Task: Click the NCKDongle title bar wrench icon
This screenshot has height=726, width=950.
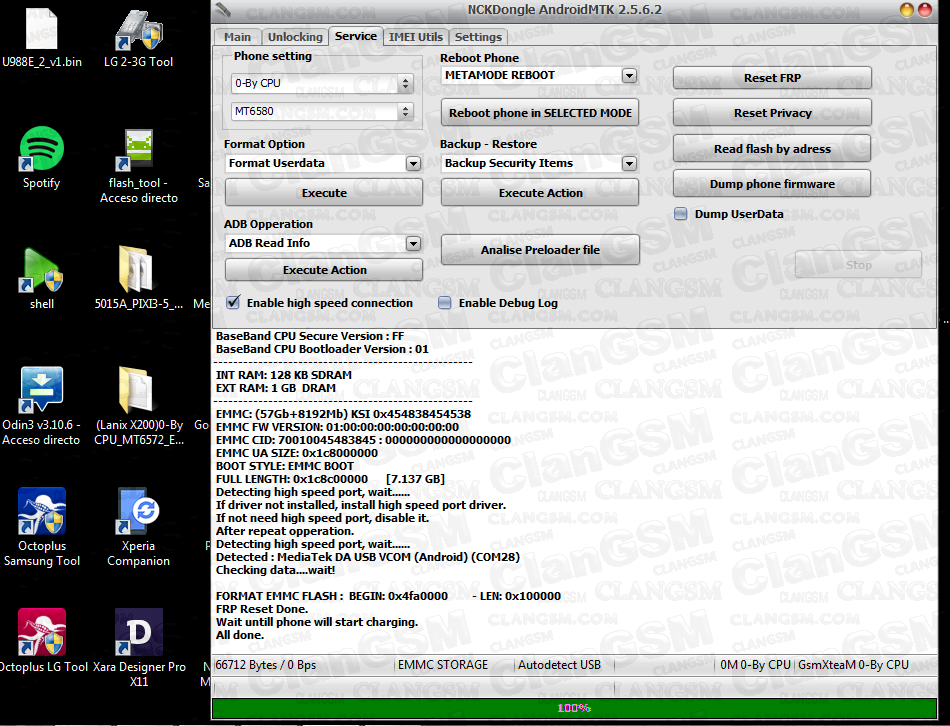Action: coord(223,10)
